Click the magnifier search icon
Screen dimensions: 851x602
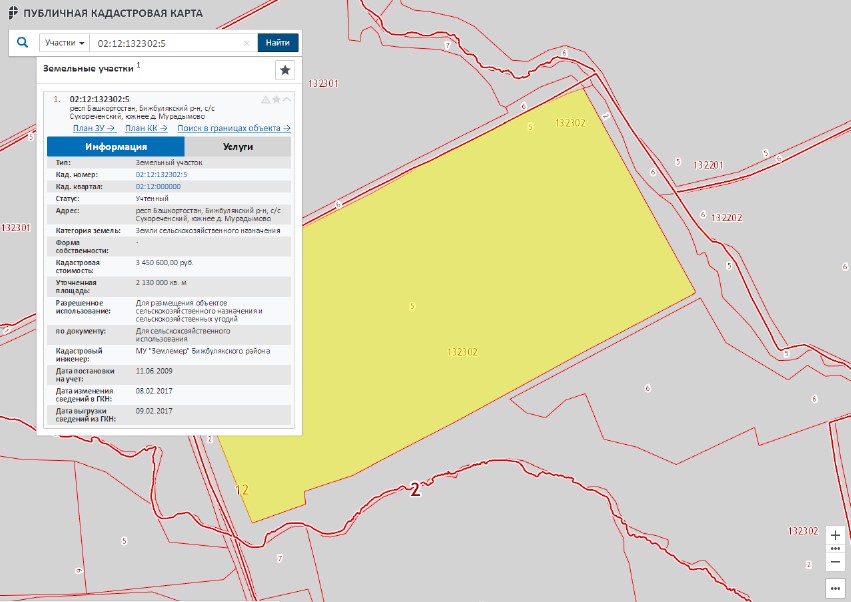tap(23, 43)
